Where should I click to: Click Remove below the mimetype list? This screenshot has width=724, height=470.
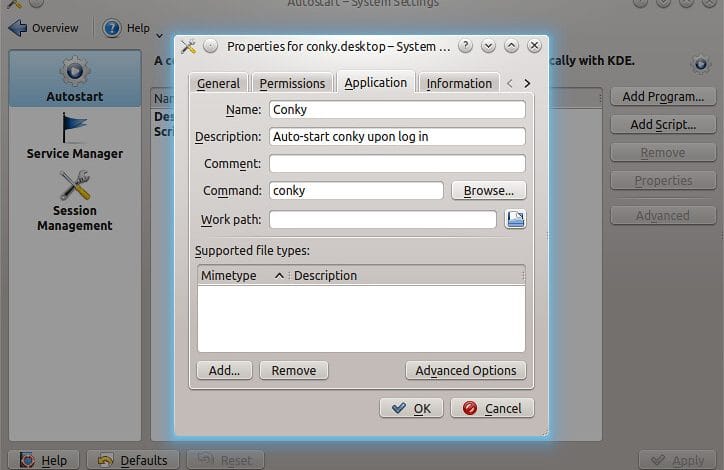[294, 370]
